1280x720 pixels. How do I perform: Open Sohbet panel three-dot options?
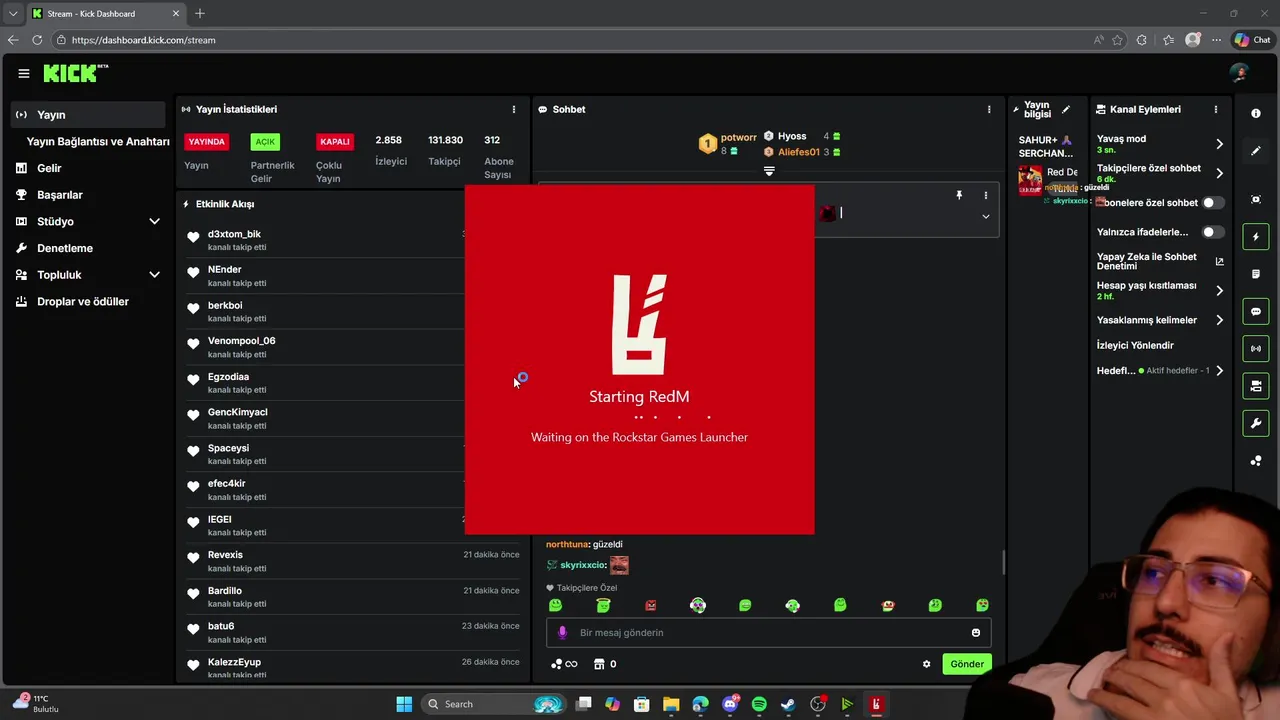989,109
